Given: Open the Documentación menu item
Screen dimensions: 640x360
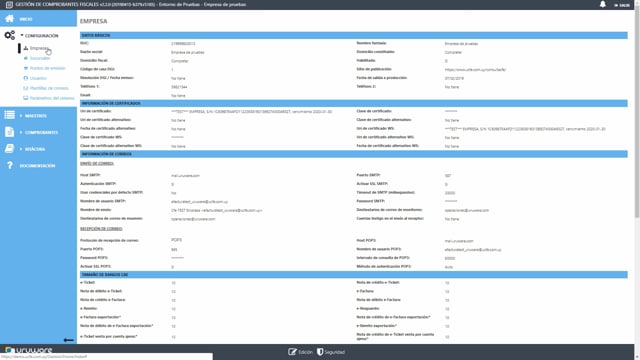Looking at the screenshot, I should click(x=37, y=166).
